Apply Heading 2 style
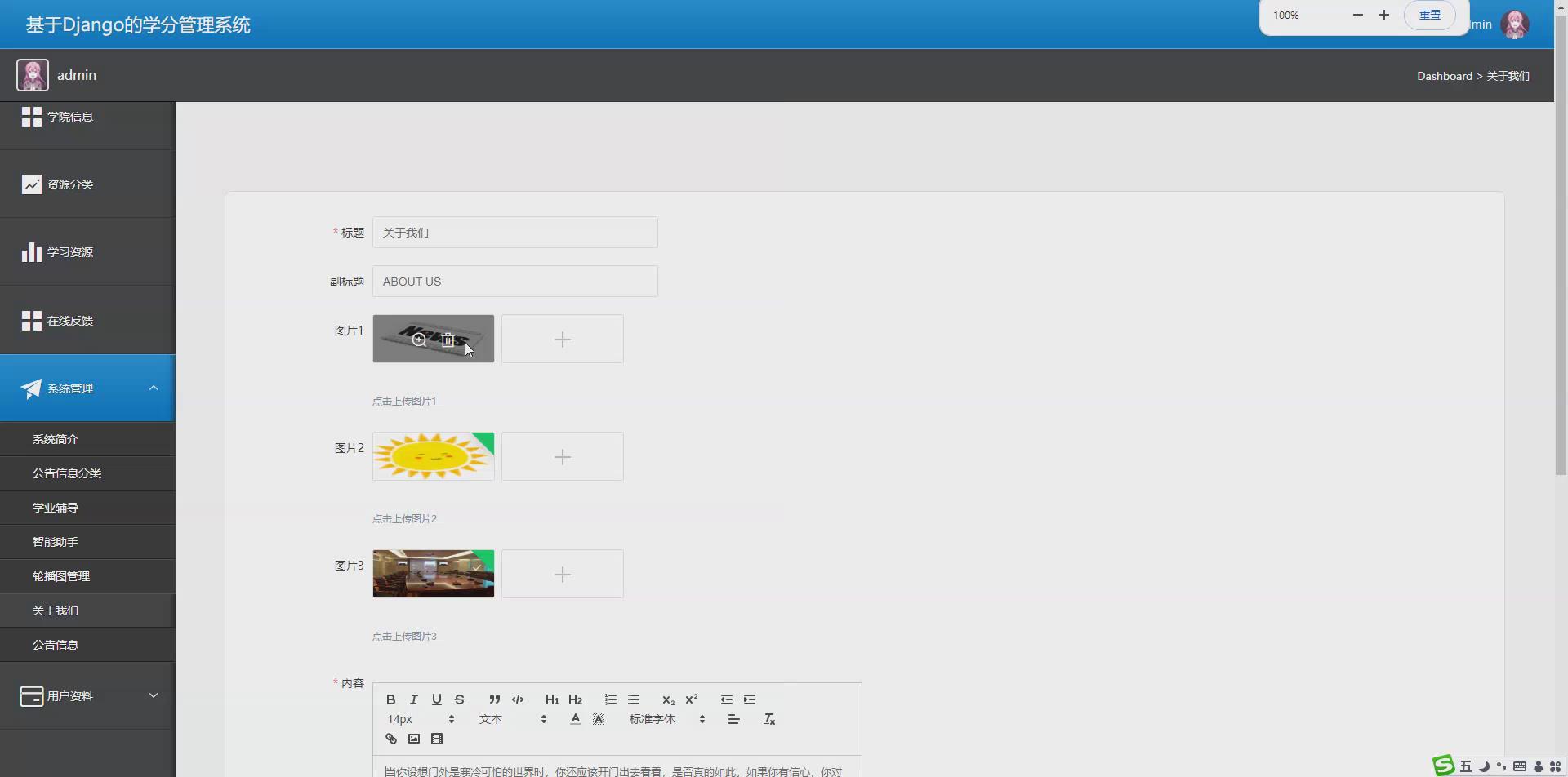This screenshot has height=777, width=1568. click(x=575, y=699)
